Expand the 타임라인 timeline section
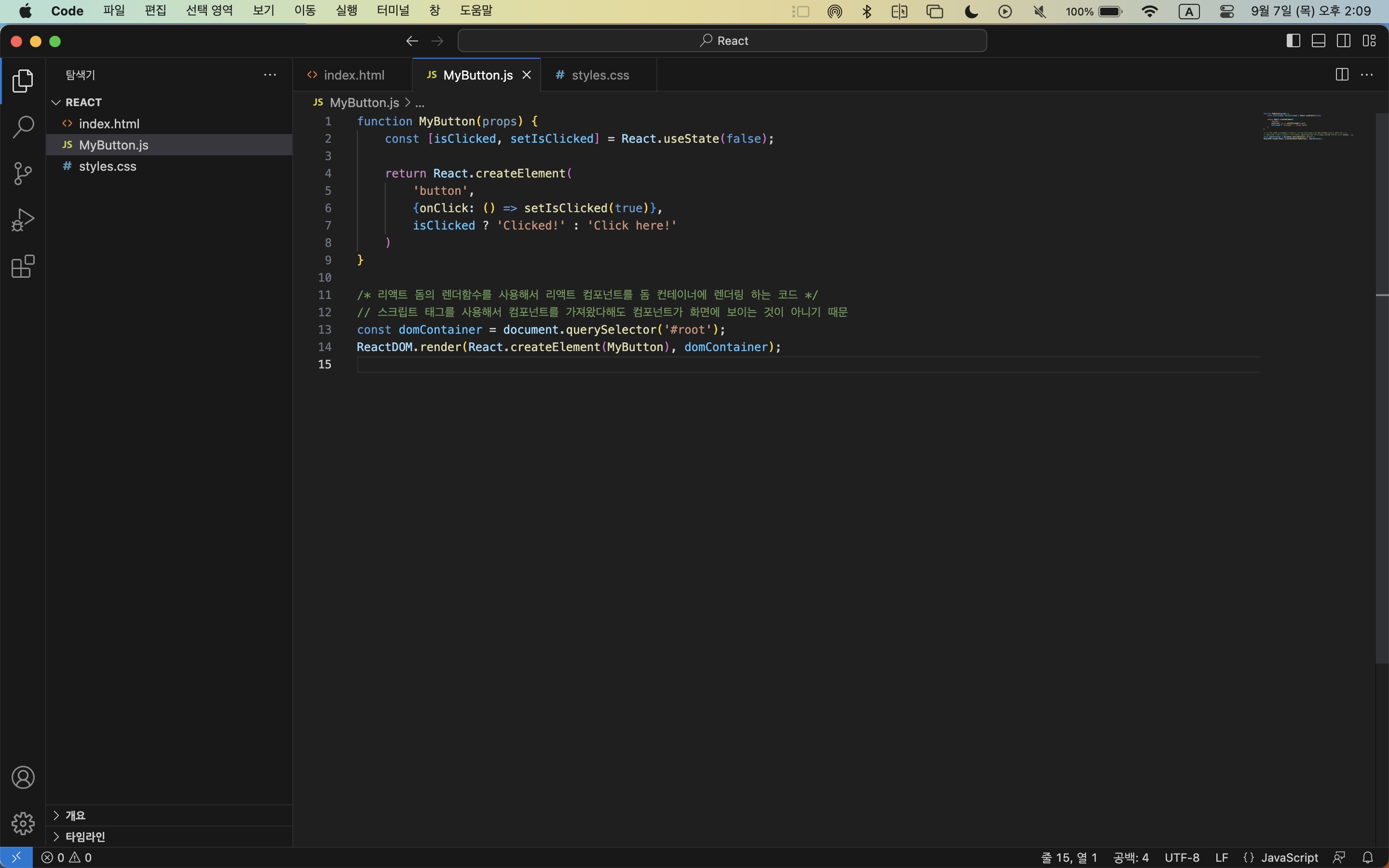 click(85, 837)
